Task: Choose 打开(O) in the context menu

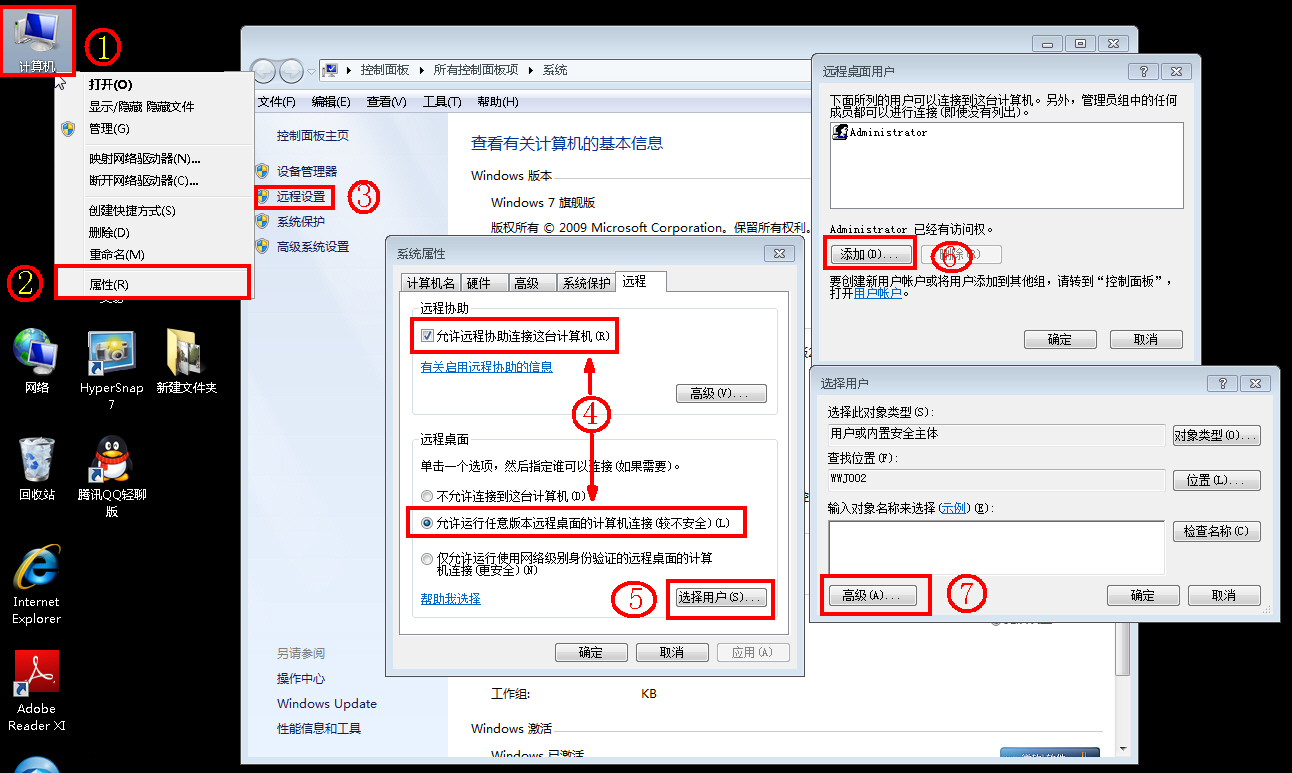Action: click(152, 84)
